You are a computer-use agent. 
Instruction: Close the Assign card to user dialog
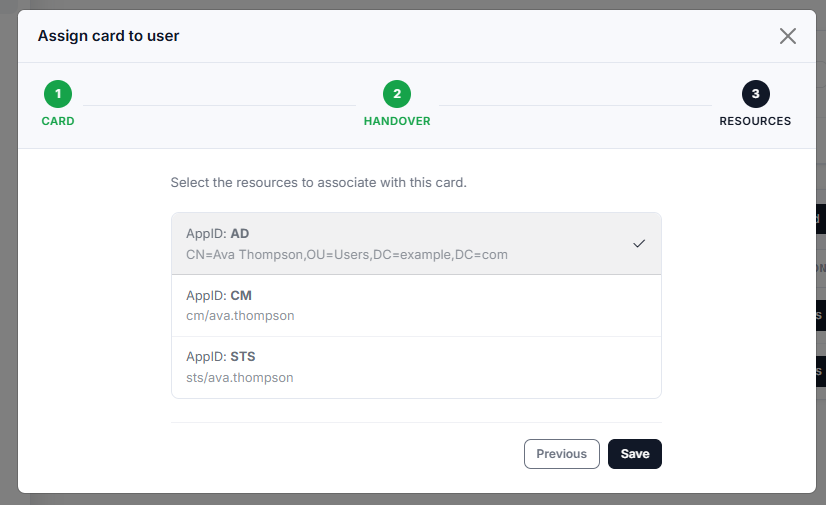coord(788,36)
